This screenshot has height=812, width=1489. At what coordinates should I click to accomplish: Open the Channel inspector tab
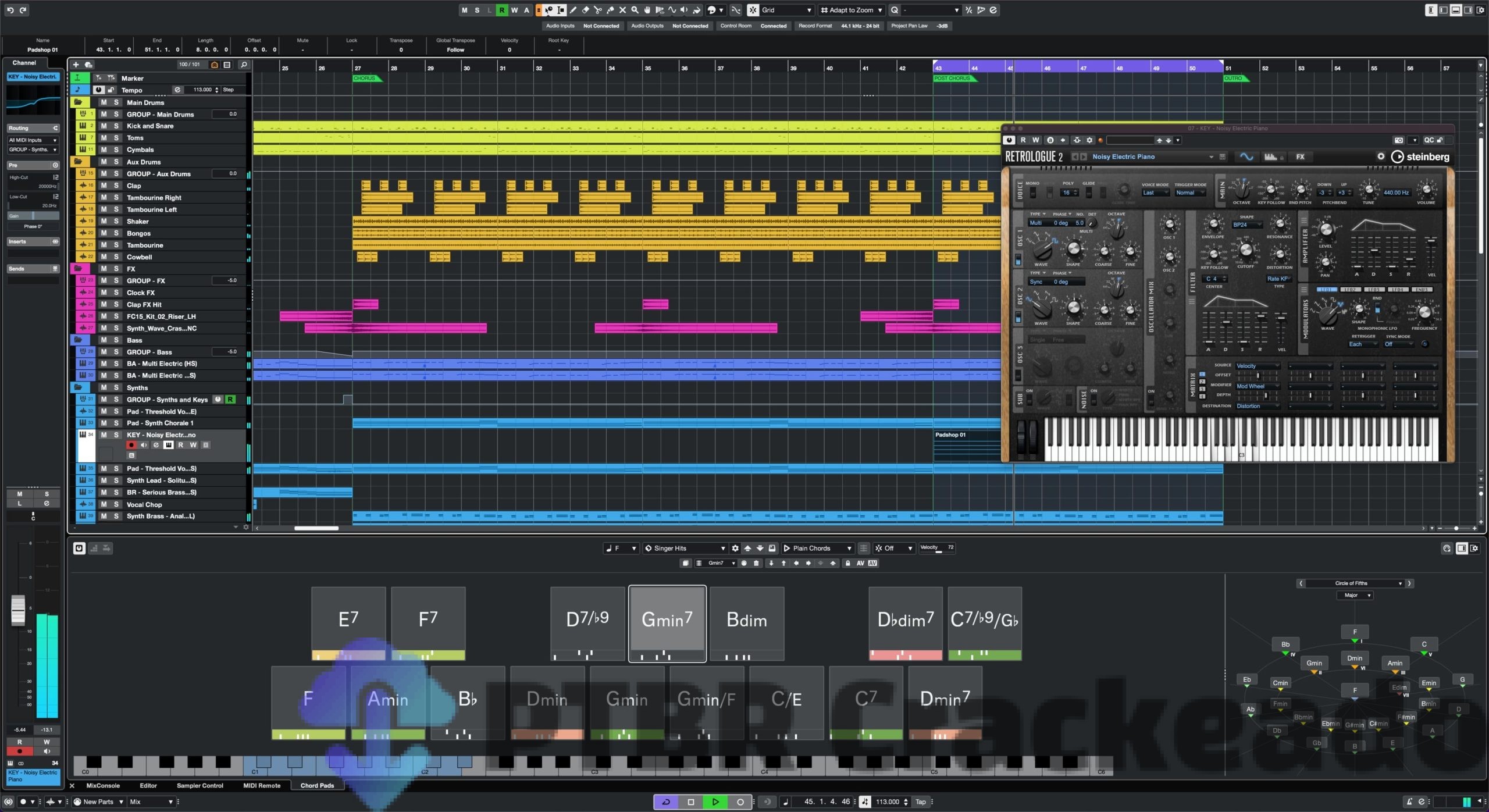[x=24, y=63]
